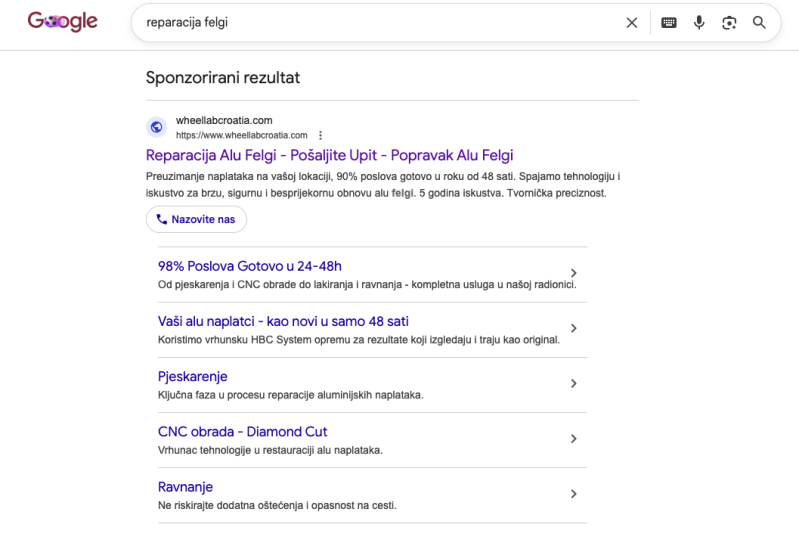Image resolution: width=799 pixels, height=543 pixels.
Task: Open 'CNC obrada - Diamond Cut' sitelink
Action: pos(243,432)
